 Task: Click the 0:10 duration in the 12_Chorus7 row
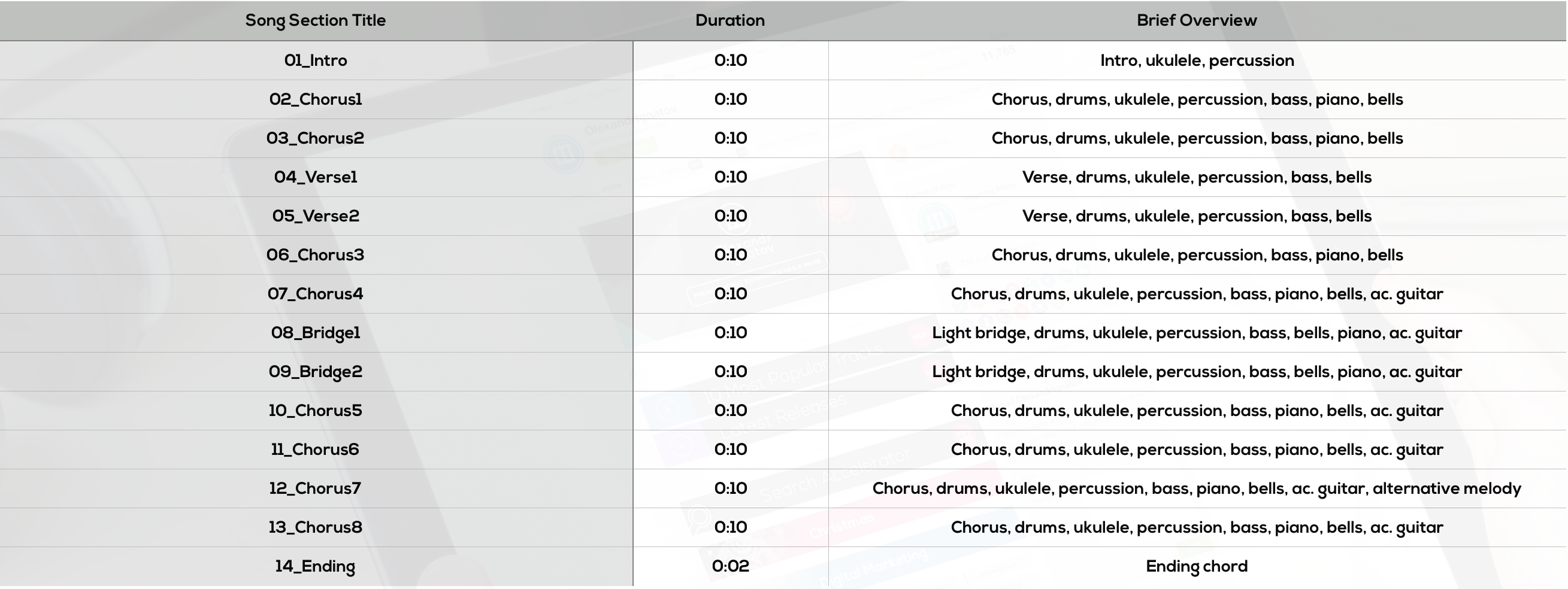point(731,488)
